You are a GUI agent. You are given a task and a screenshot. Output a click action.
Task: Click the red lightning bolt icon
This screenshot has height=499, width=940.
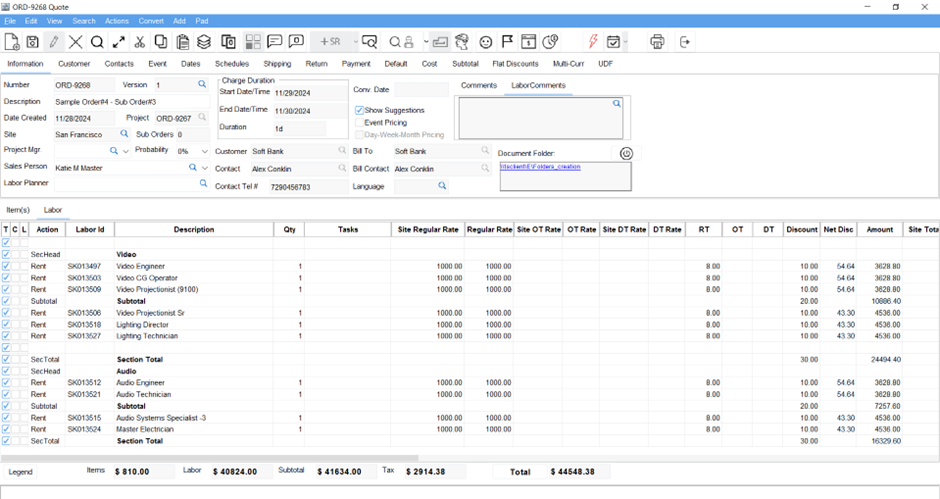592,42
